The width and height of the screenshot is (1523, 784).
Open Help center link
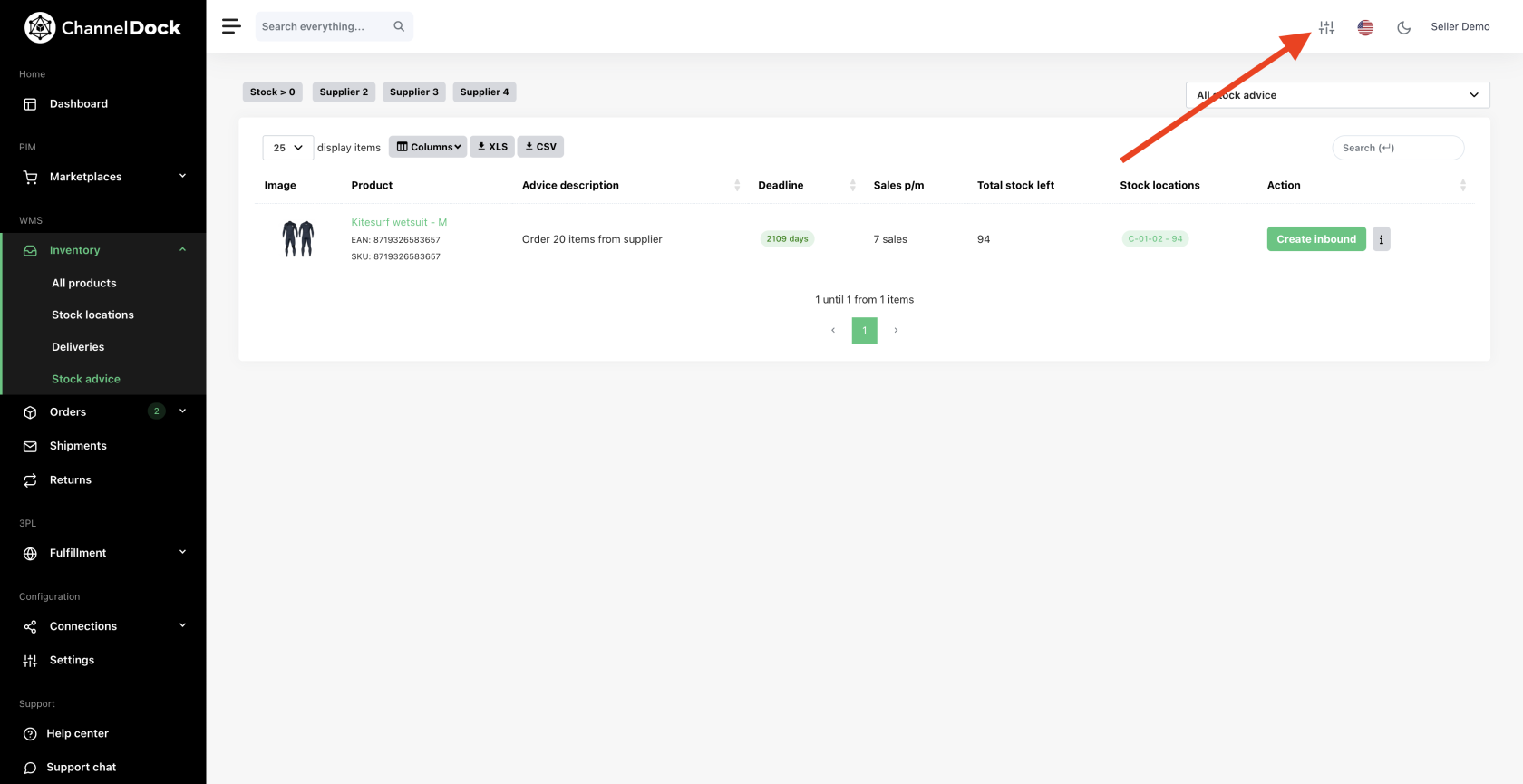pos(77,734)
